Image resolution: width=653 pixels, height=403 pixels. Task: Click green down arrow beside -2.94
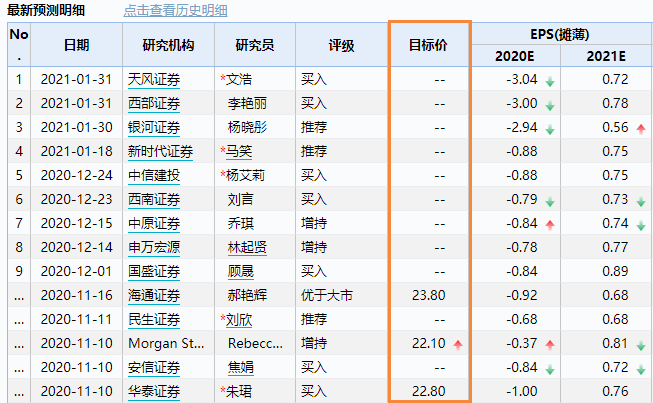[550, 129]
